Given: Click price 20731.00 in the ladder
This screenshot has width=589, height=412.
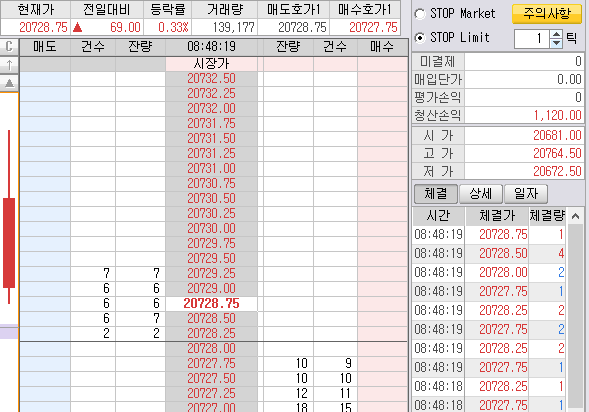Looking at the screenshot, I should click(x=211, y=169).
